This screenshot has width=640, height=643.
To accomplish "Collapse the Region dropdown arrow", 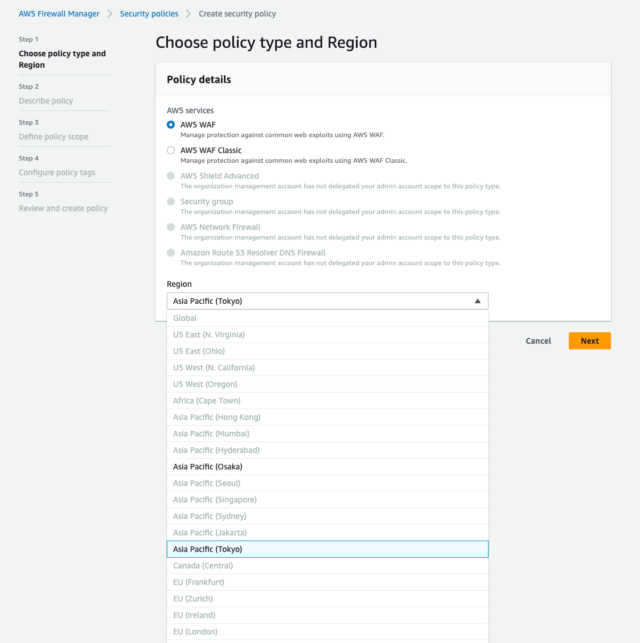I will tap(477, 301).
